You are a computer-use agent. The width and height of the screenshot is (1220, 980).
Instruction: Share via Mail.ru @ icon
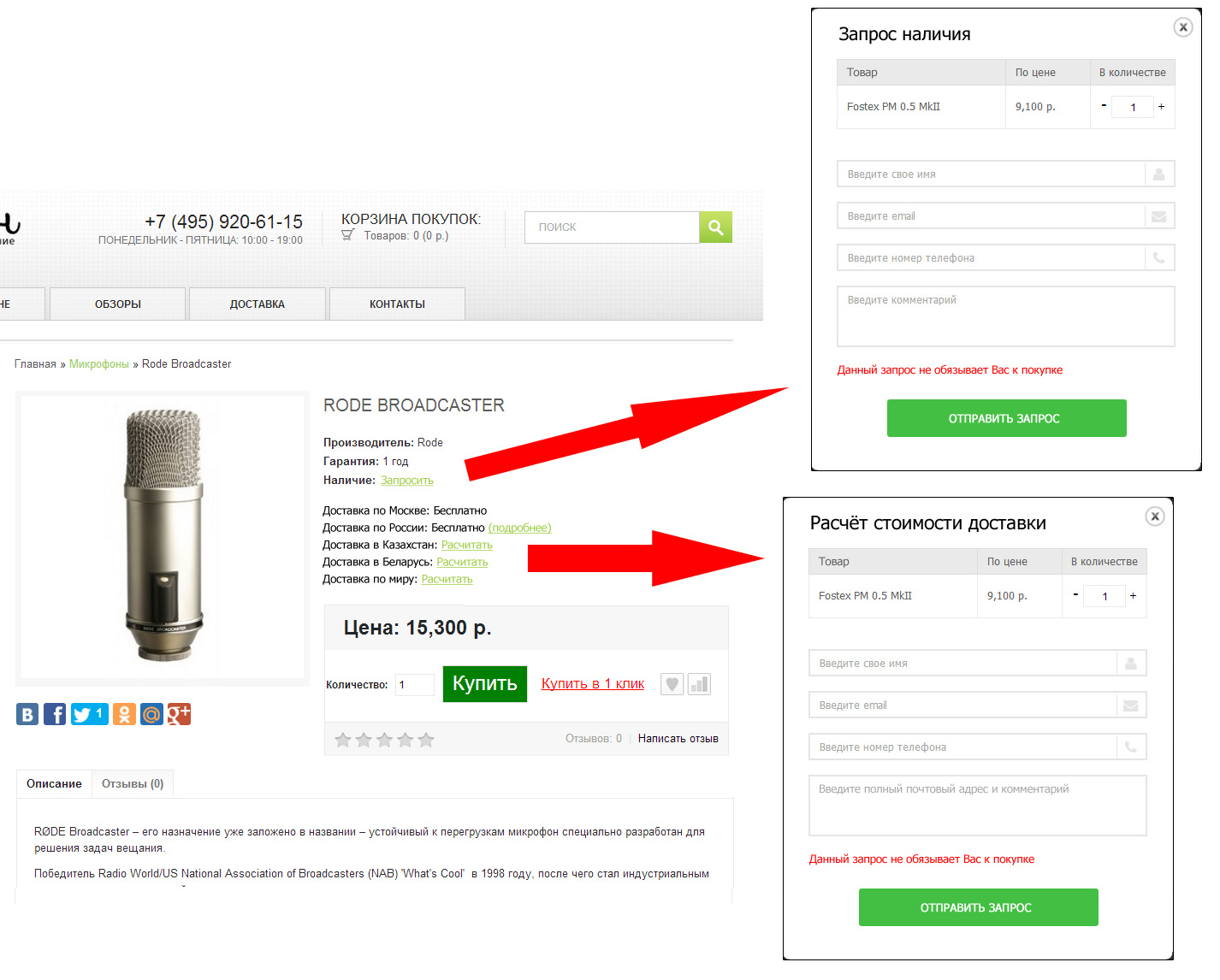click(x=151, y=714)
